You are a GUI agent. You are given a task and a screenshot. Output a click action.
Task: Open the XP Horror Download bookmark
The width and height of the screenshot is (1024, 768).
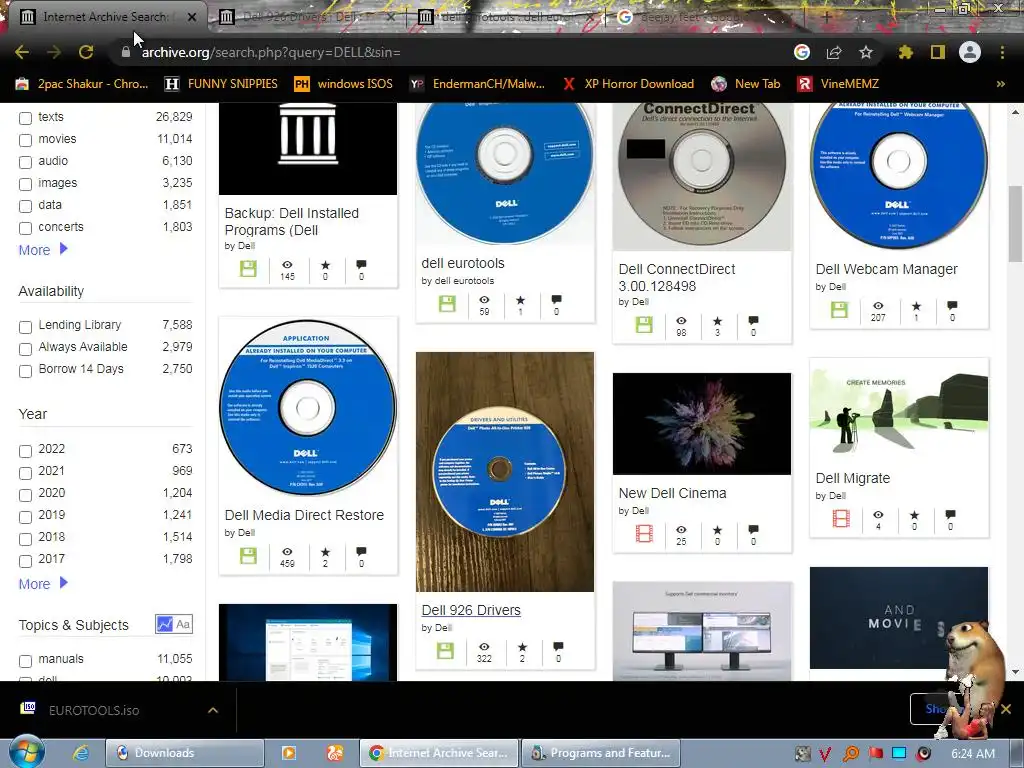628,84
